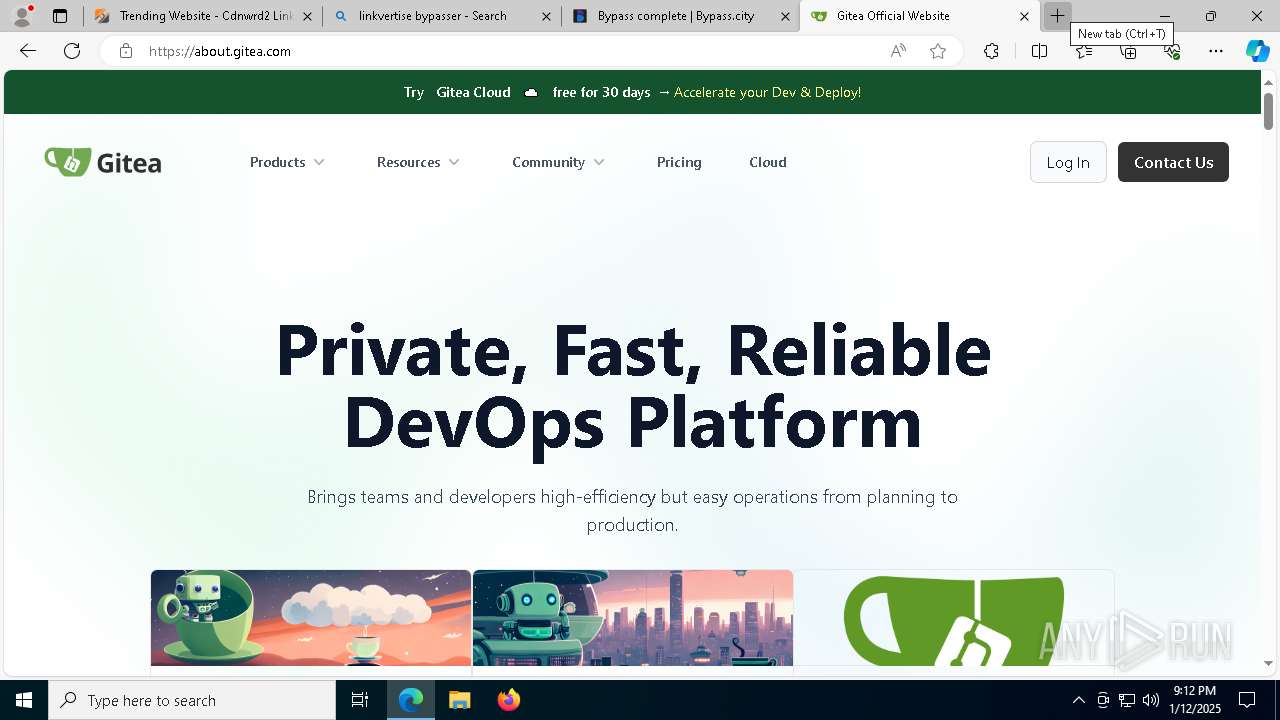The height and width of the screenshot is (720, 1280).
Task: Launch Firefox from taskbar
Action: click(x=508, y=700)
